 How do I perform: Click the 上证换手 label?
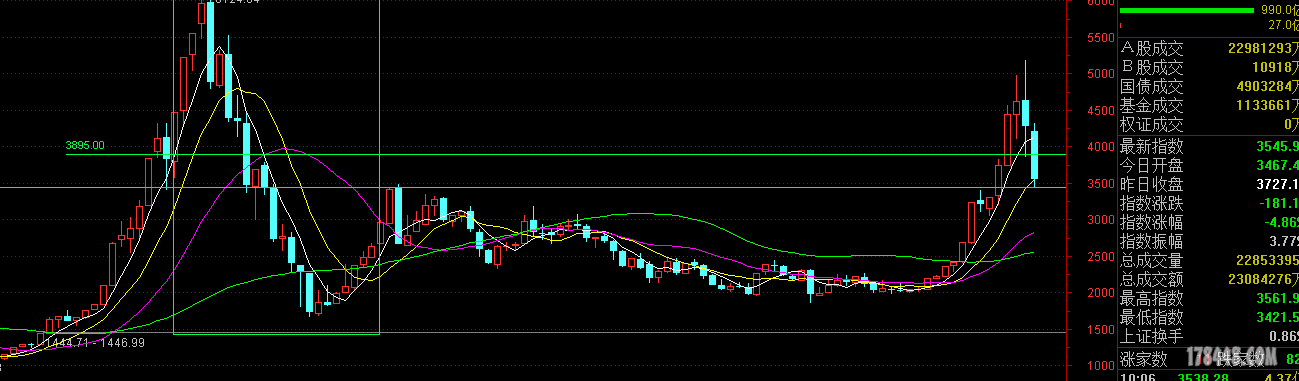pyautogui.click(x=1151, y=336)
